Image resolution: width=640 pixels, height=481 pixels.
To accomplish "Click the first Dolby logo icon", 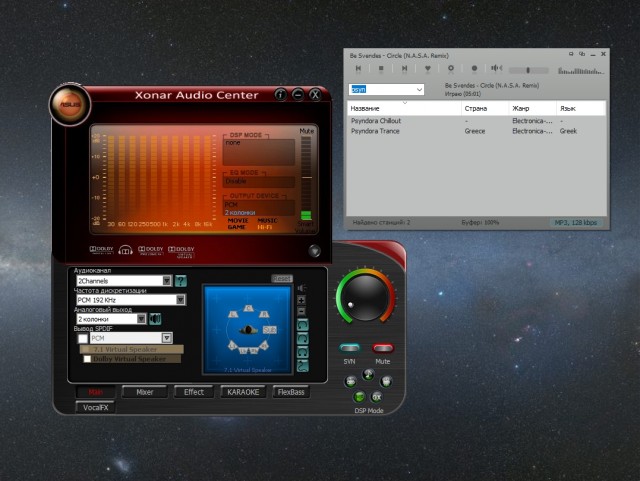I will [101, 250].
